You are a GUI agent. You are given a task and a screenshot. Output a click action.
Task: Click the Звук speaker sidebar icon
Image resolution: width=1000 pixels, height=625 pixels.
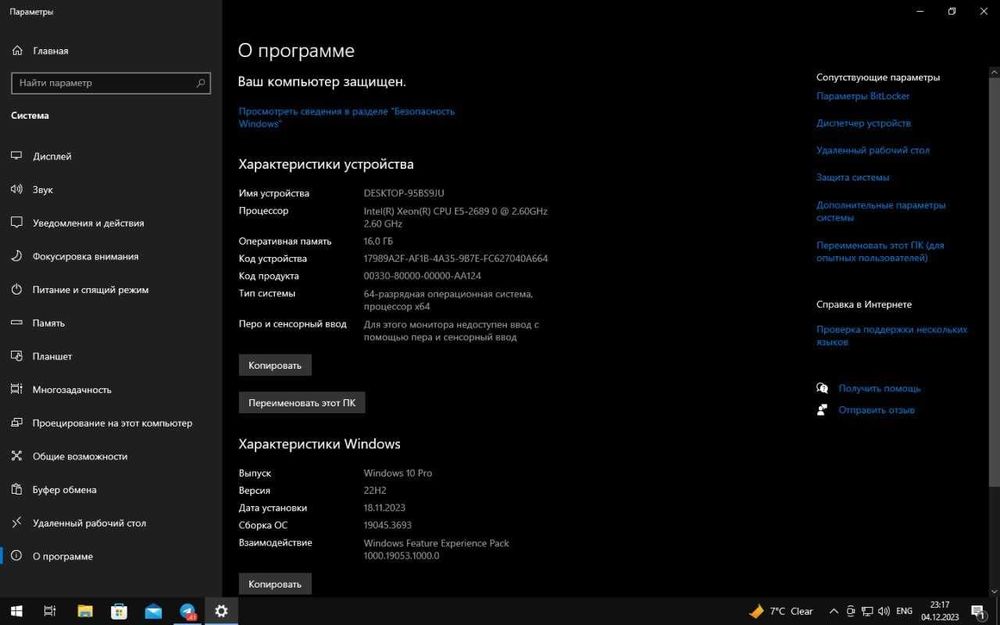(17, 189)
